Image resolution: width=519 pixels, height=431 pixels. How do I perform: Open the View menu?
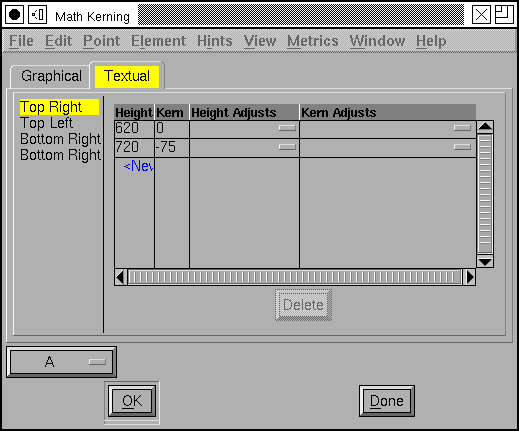pyautogui.click(x=260, y=41)
